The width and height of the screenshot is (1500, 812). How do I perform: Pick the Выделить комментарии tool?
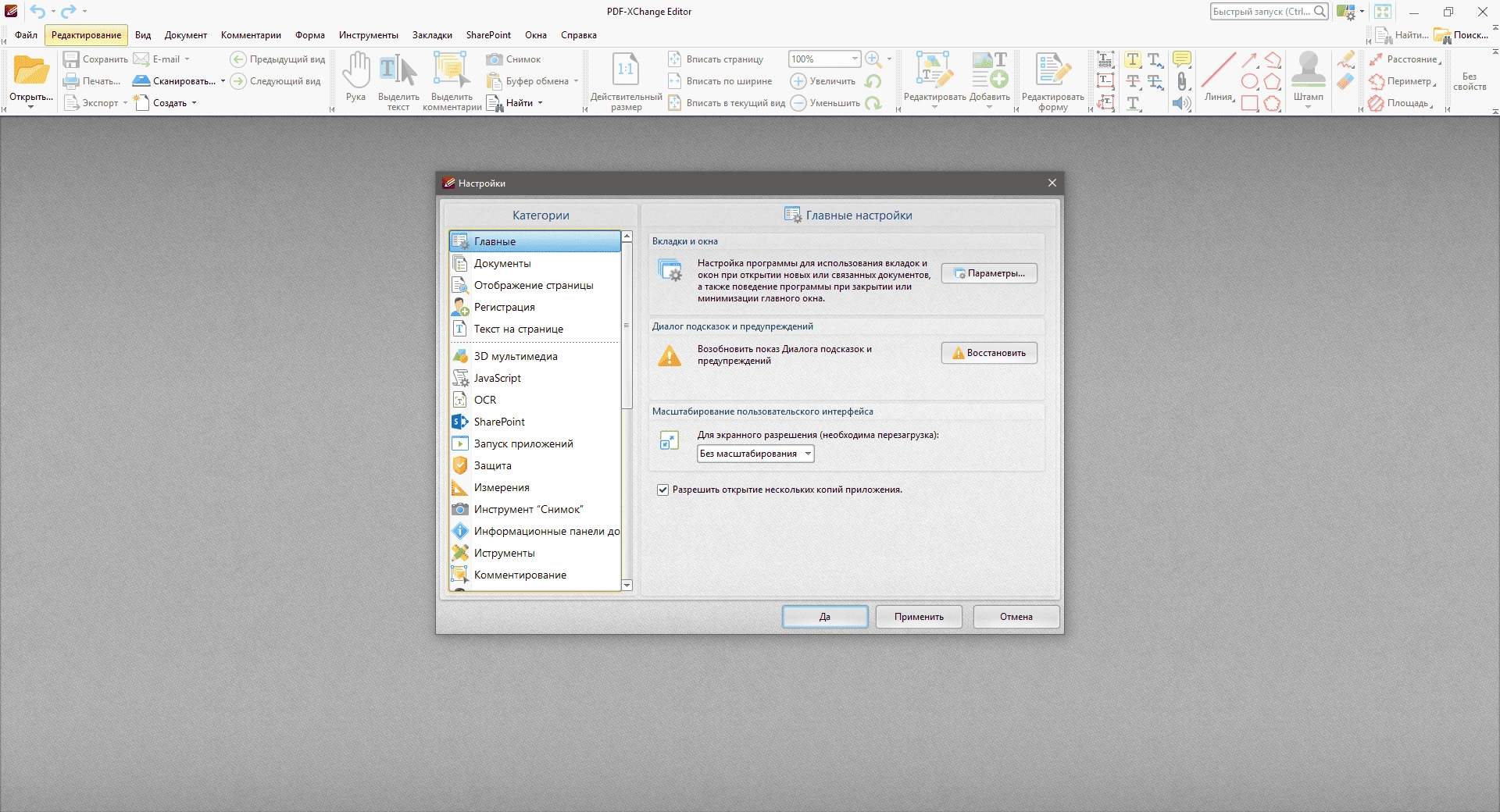(452, 82)
